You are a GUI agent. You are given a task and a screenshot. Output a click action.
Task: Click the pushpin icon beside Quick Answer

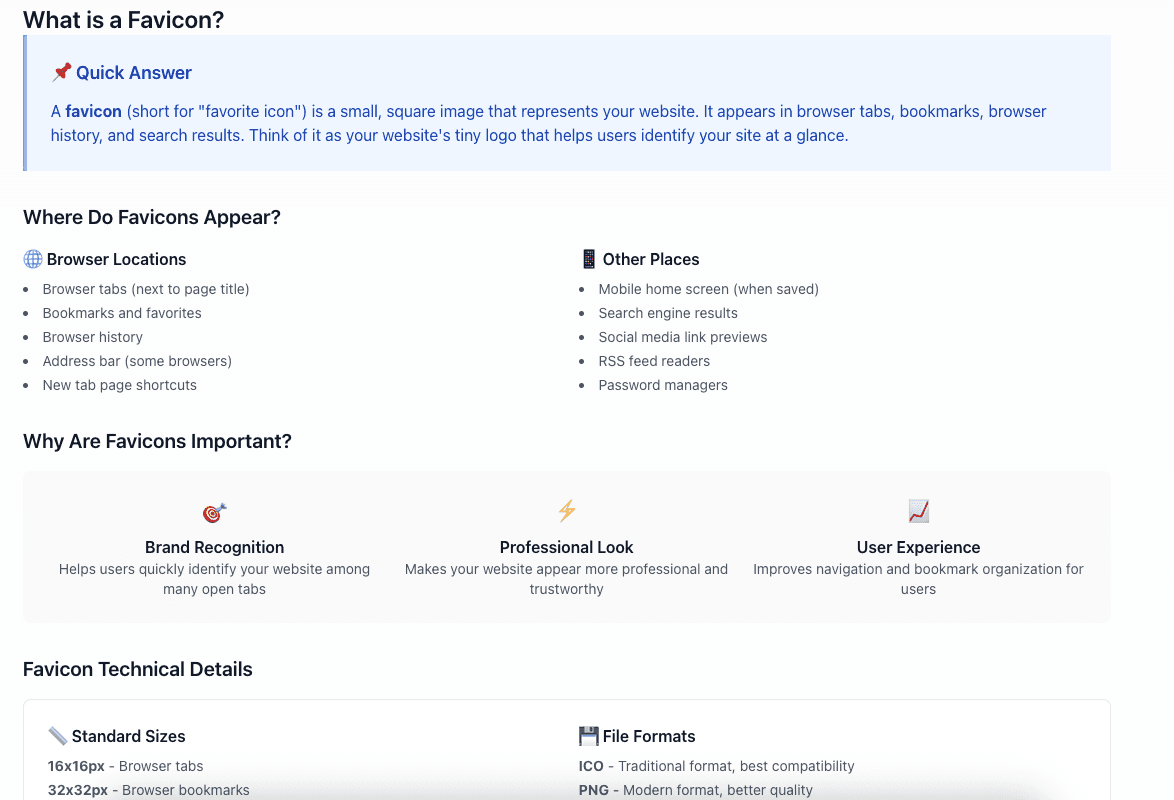click(61, 72)
